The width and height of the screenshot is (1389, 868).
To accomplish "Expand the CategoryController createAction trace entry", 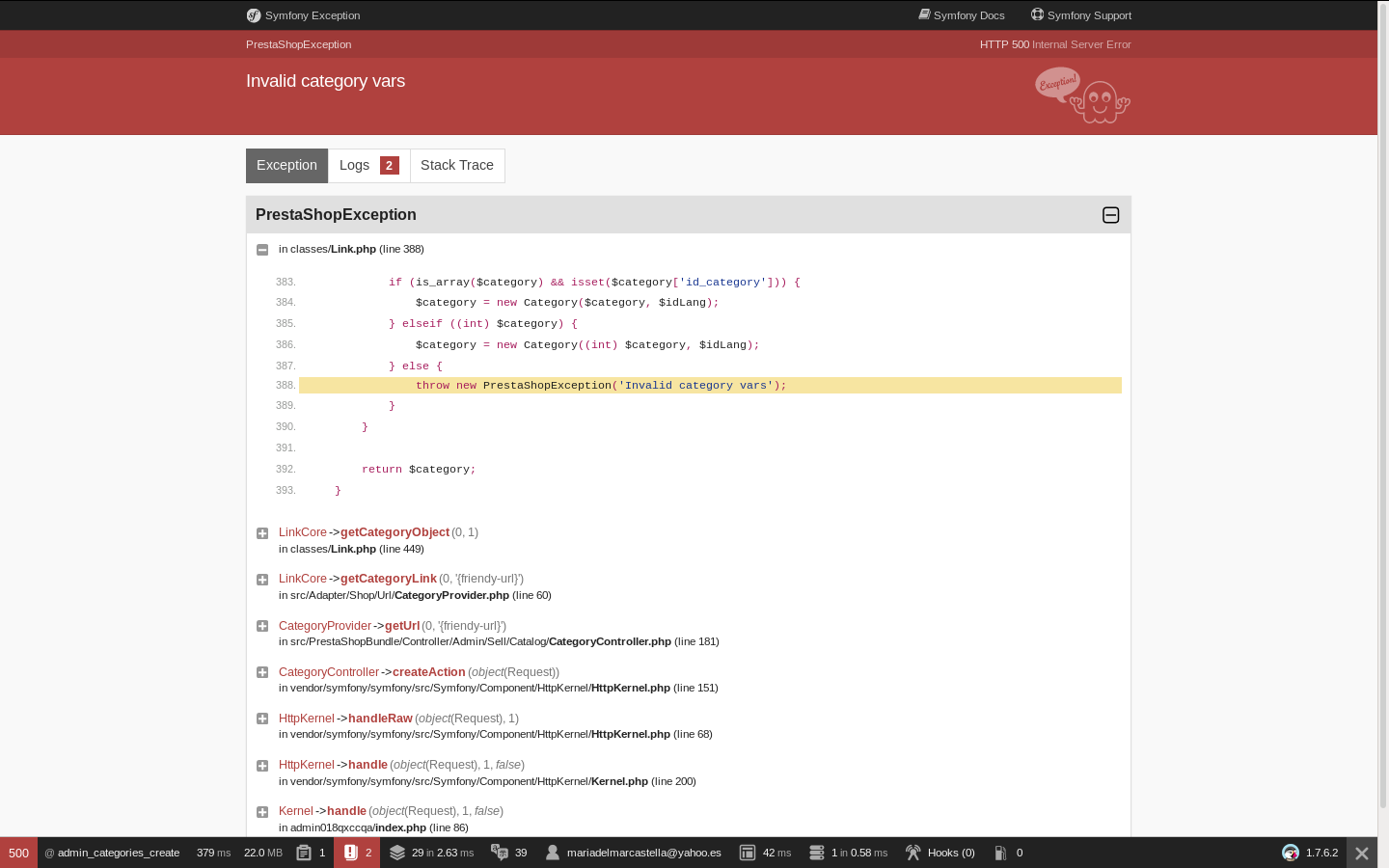I will tap(262, 672).
